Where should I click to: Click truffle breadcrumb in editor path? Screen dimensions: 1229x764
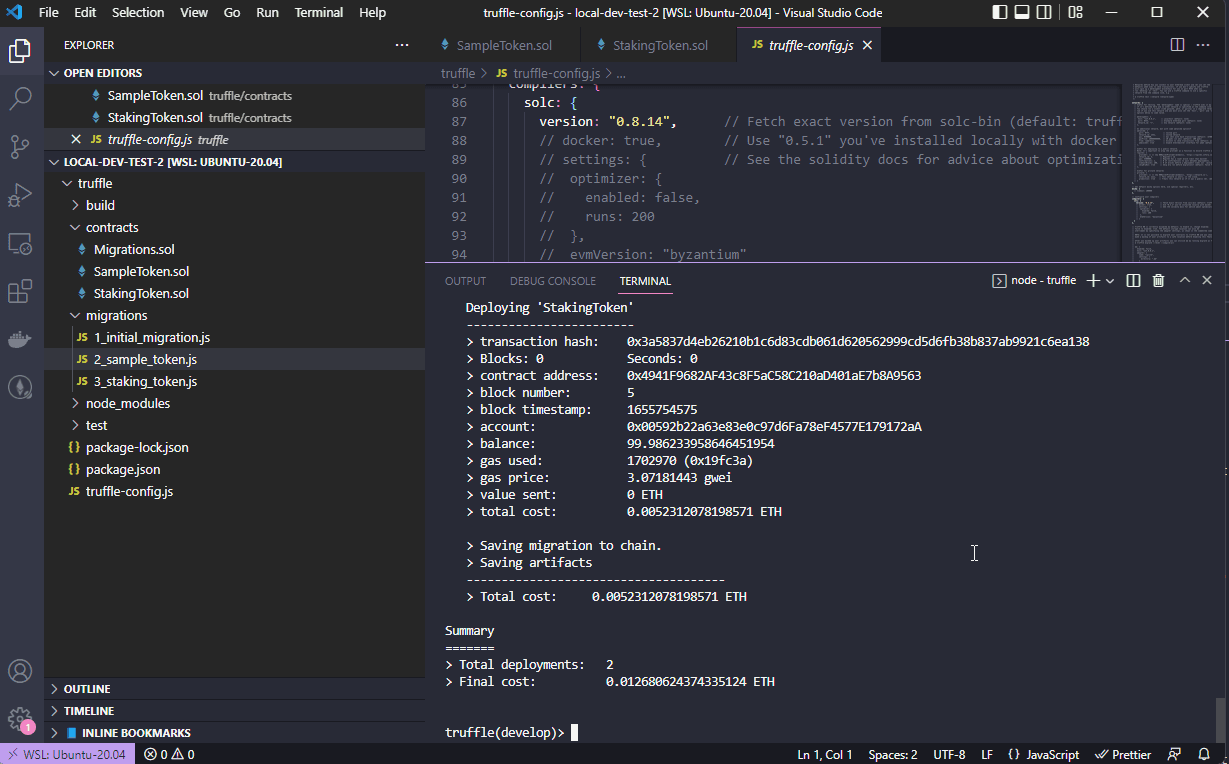tap(458, 73)
